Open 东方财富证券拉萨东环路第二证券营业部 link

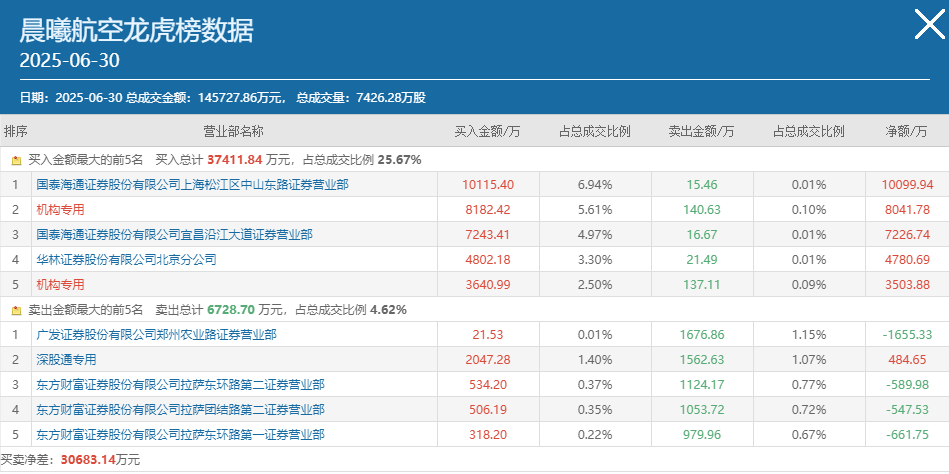tap(180, 384)
